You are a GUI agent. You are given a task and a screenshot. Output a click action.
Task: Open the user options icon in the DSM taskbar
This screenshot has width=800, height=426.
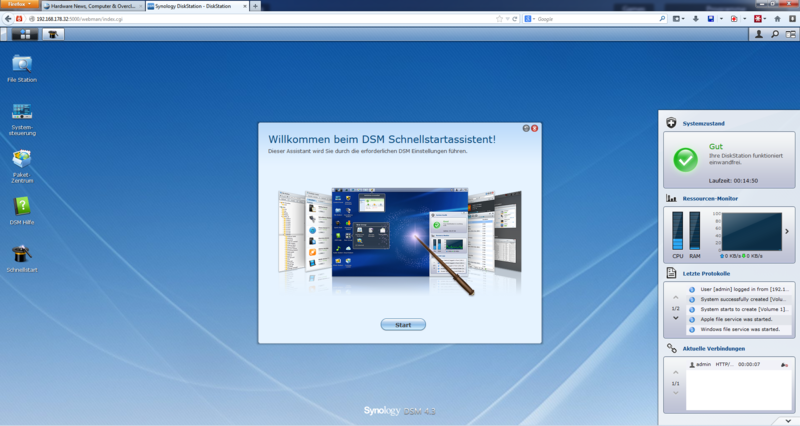tap(759, 34)
